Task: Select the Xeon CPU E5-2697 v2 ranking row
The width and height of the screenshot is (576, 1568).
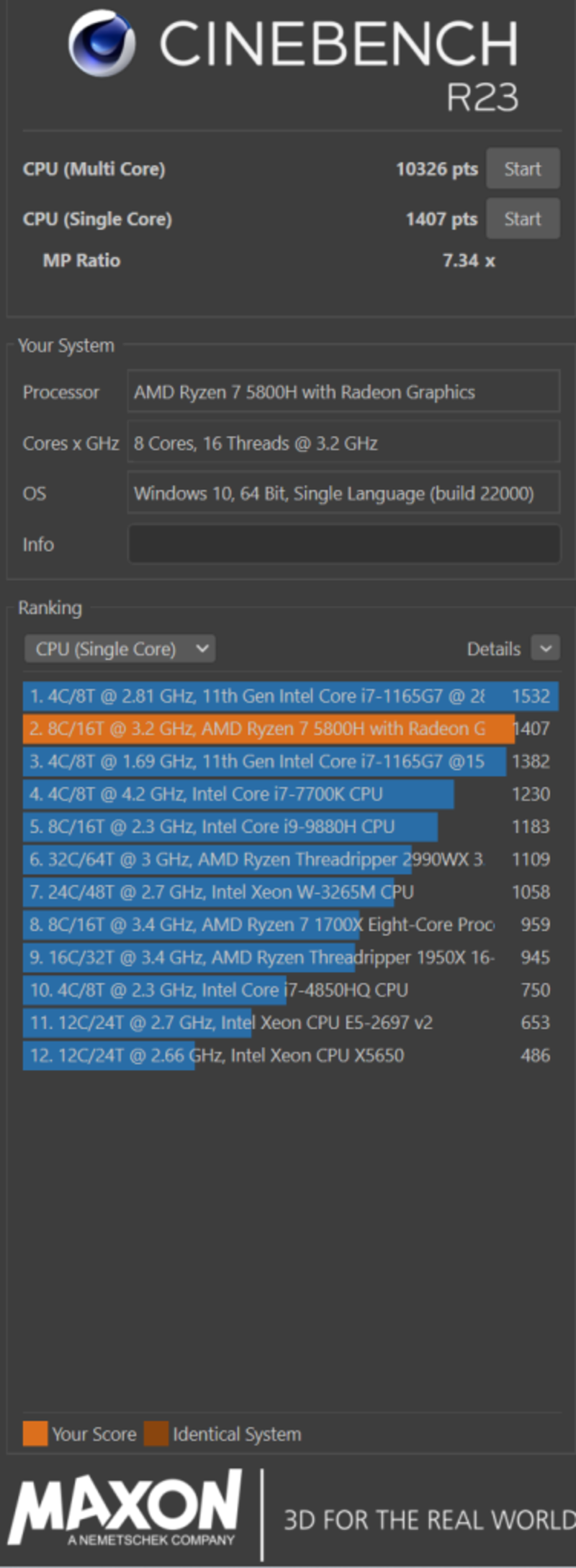Action: coord(290,1022)
